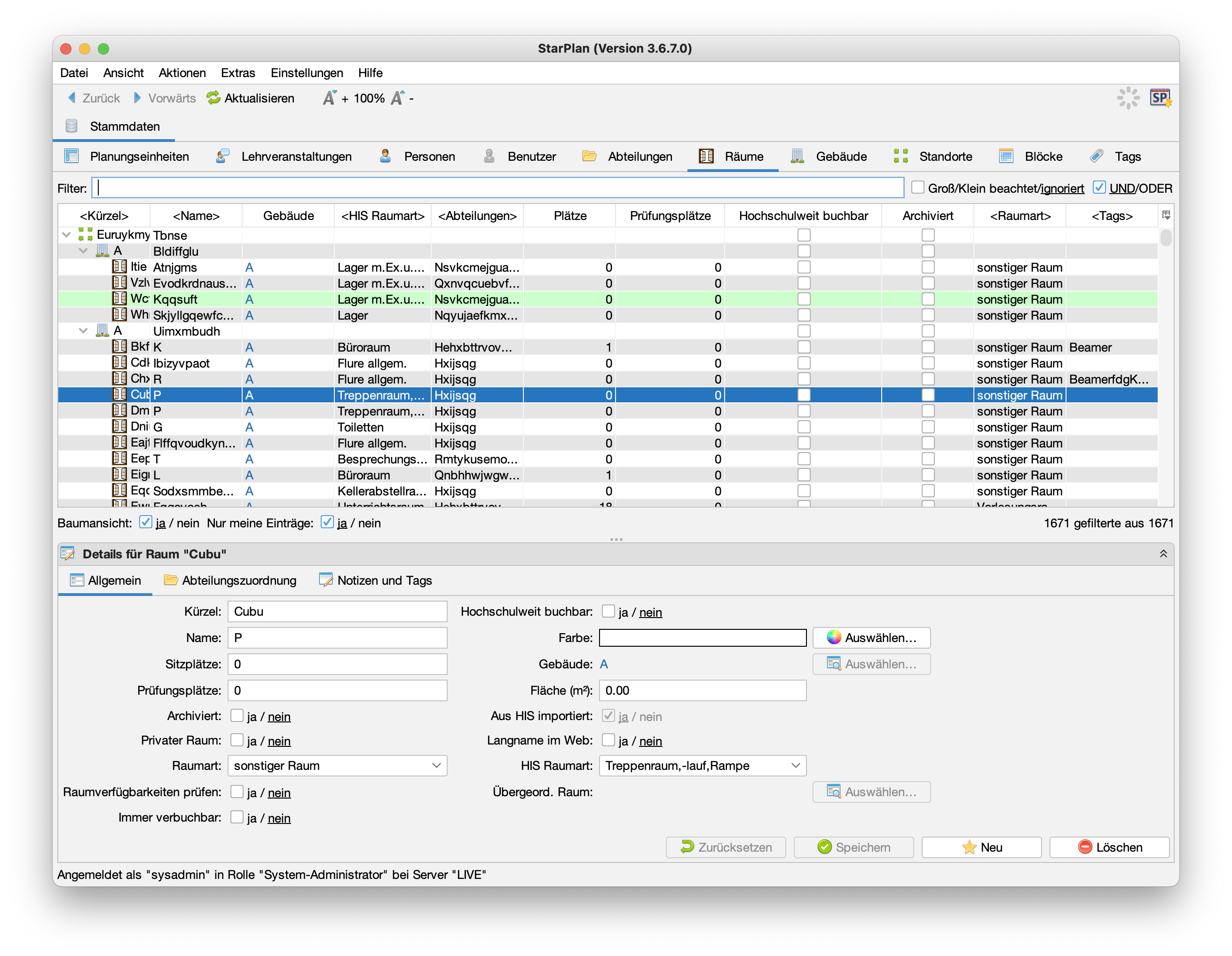This screenshot has width=1232, height=956.
Task: Open the table column configuration icon
Action: pyautogui.click(x=1166, y=215)
